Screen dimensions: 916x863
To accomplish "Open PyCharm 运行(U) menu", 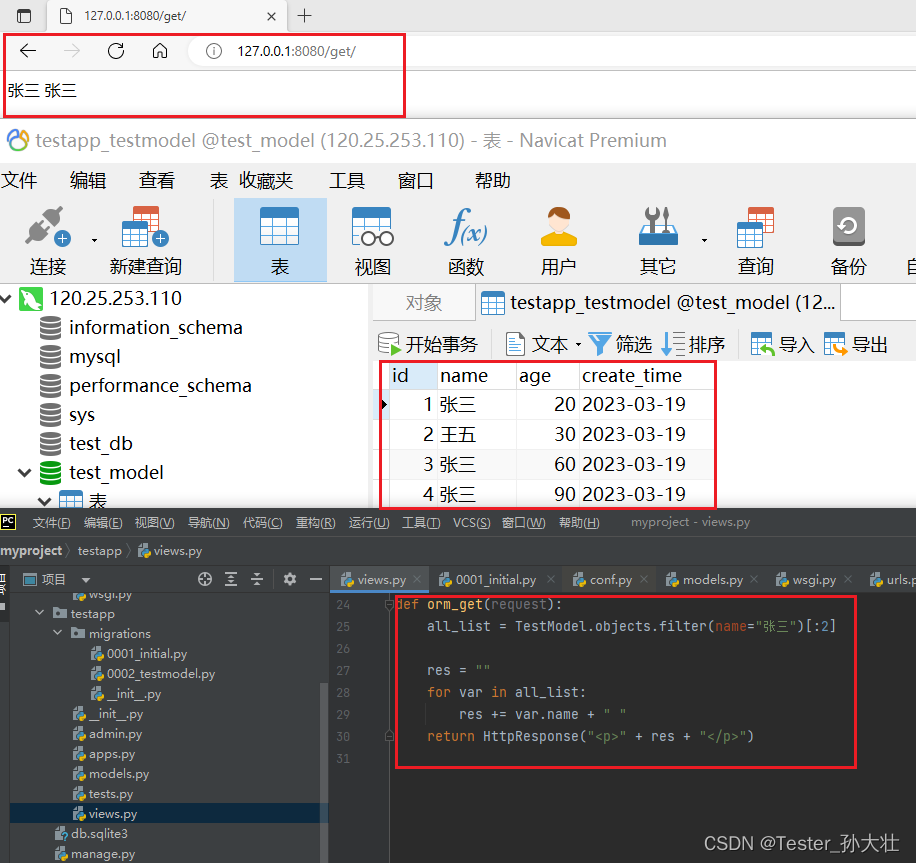I will (x=369, y=523).
